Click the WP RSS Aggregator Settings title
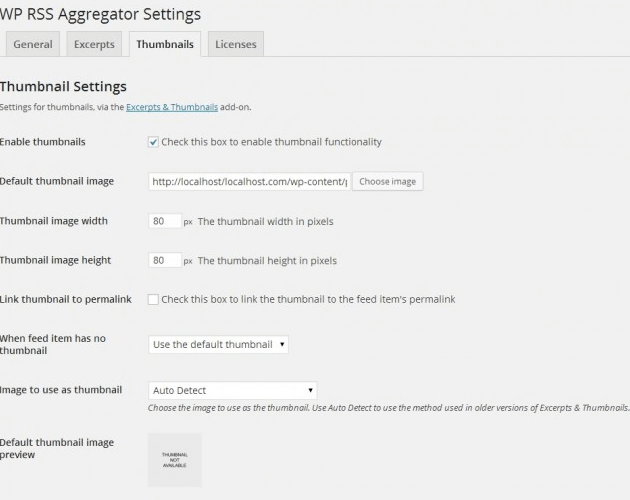Viewport: 630px width, 500px height. tap(100, 14)
